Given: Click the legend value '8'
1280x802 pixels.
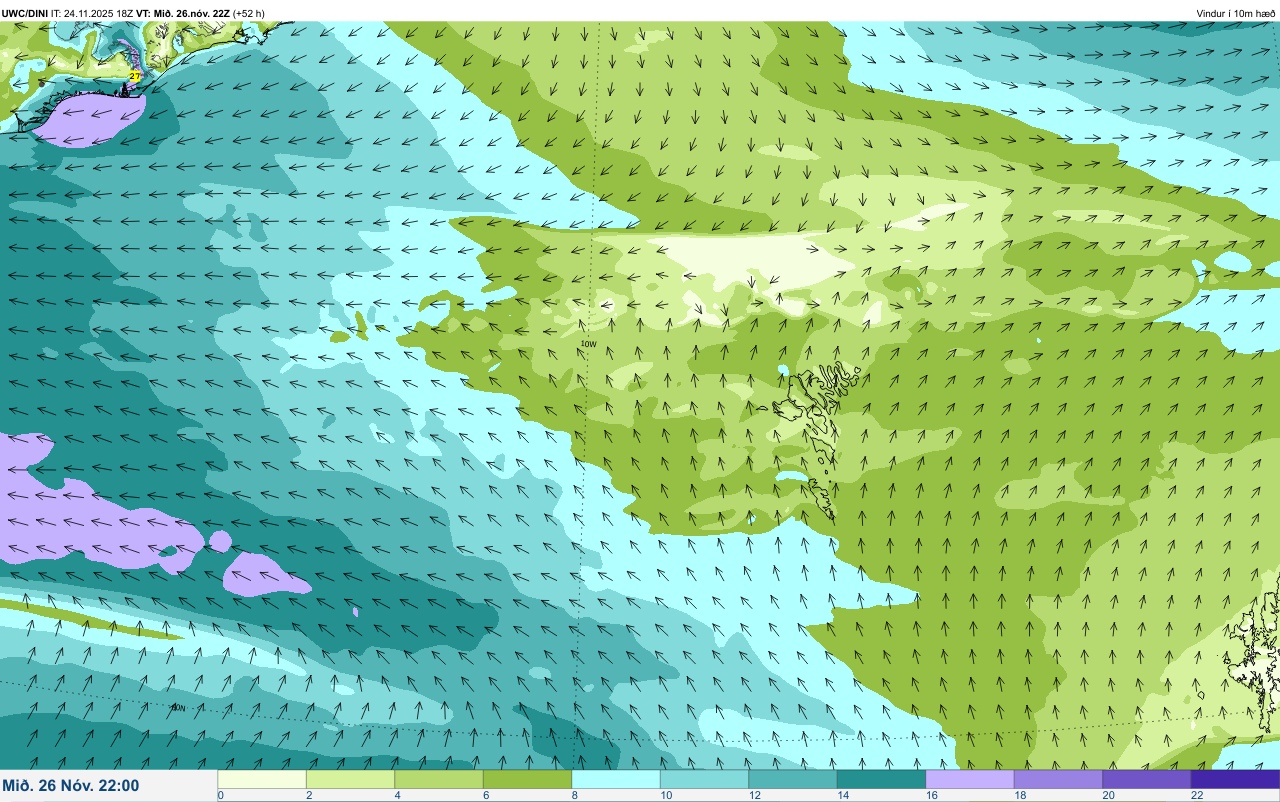Looking at the screenshot, I should [574, 796].
